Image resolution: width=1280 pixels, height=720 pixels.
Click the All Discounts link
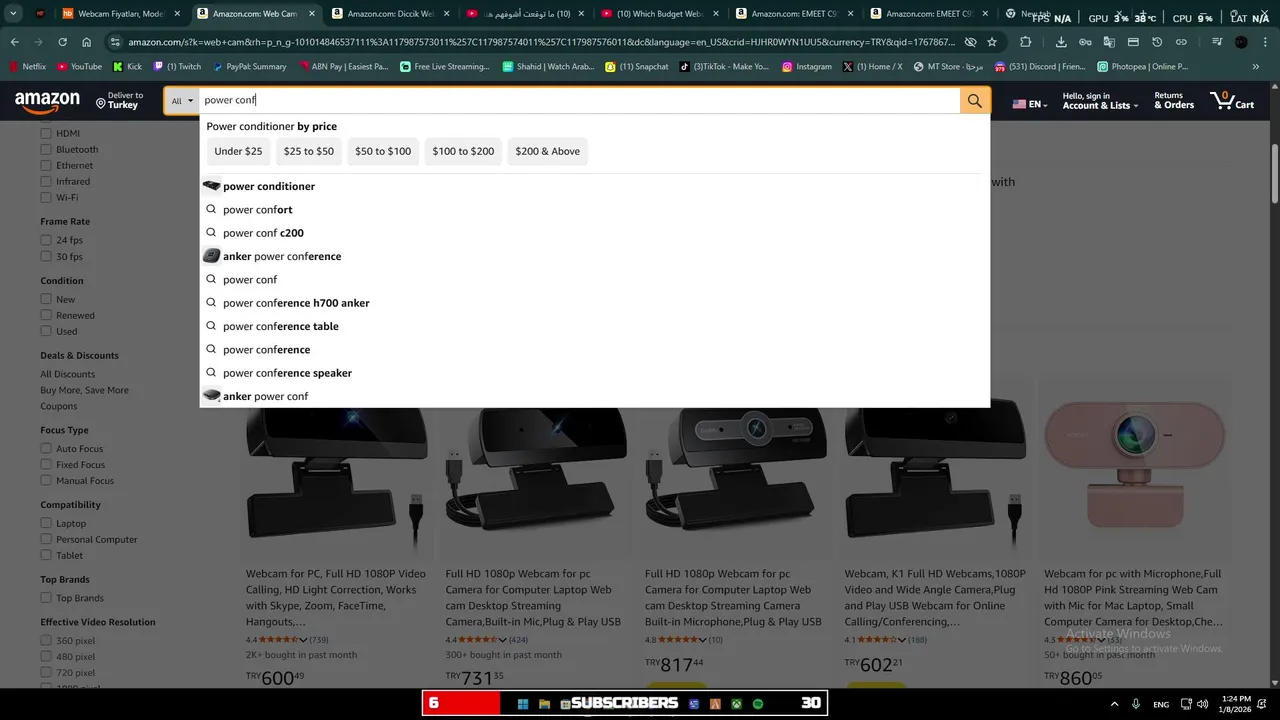coord(68,374)
